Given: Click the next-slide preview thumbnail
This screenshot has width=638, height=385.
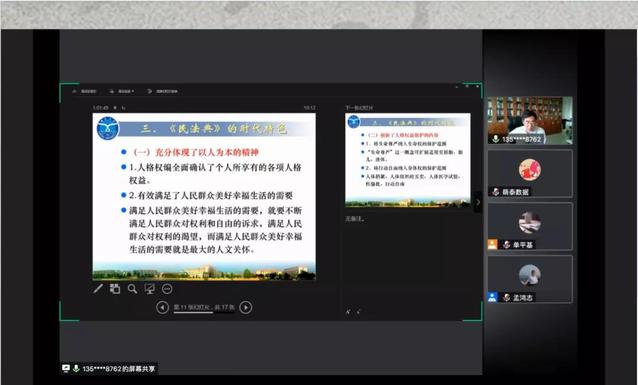Looking at the screenshot, I should tap(408, 160).
